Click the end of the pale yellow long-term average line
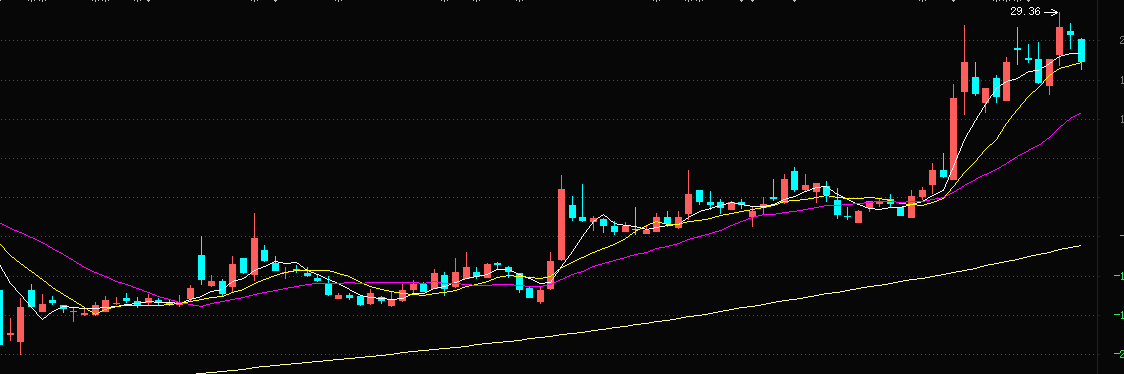1124x374 pixels. 1079,246
